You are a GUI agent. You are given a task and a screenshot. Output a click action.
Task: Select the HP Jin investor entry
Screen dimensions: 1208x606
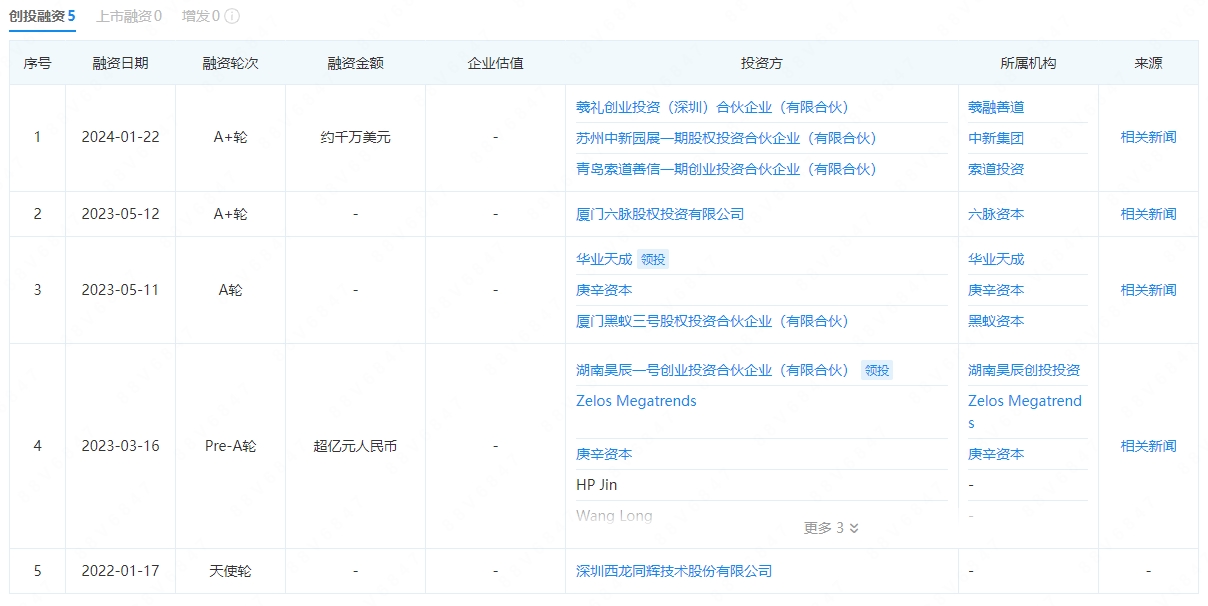tap(597, 485)
